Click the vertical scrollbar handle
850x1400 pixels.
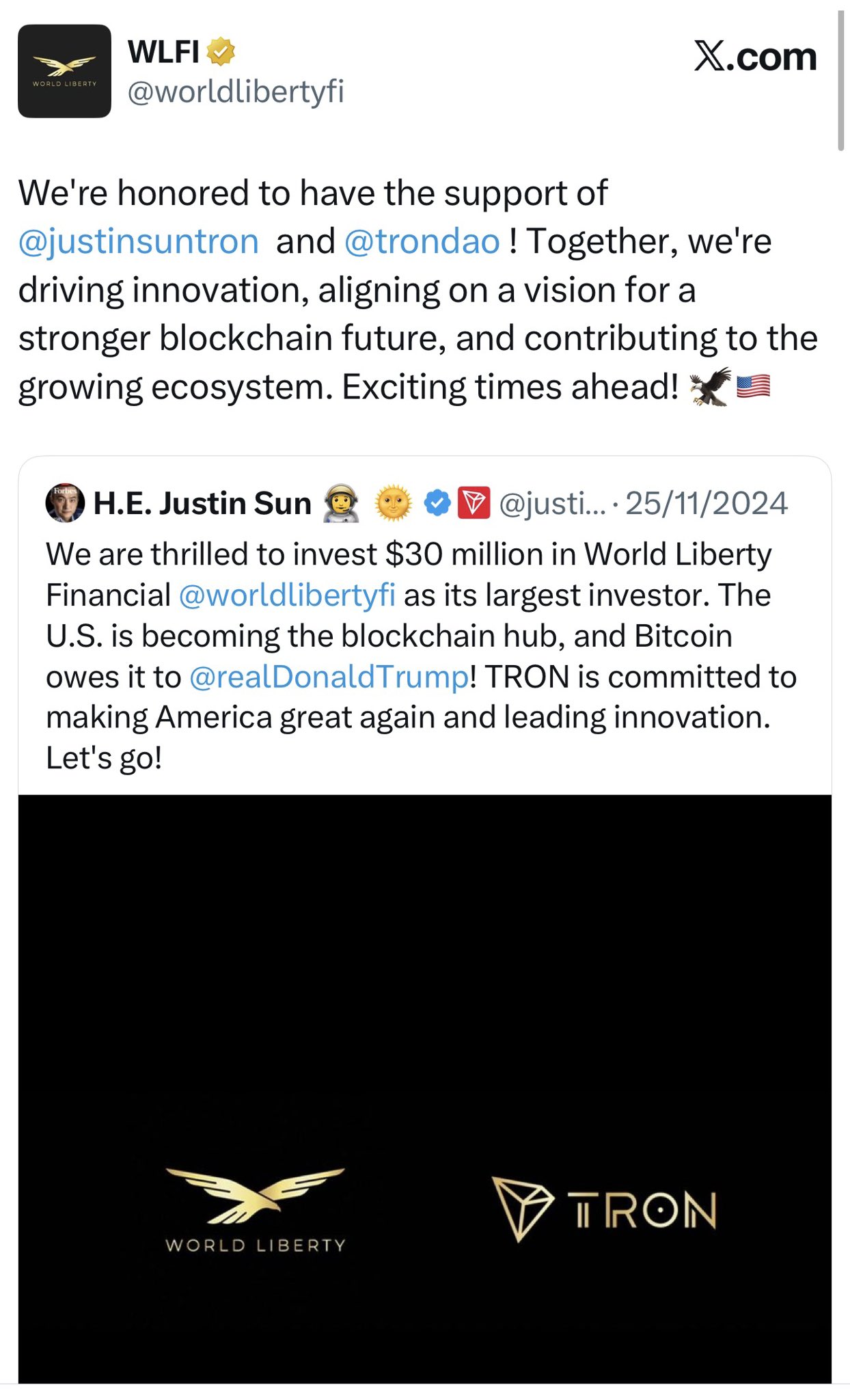840,81
